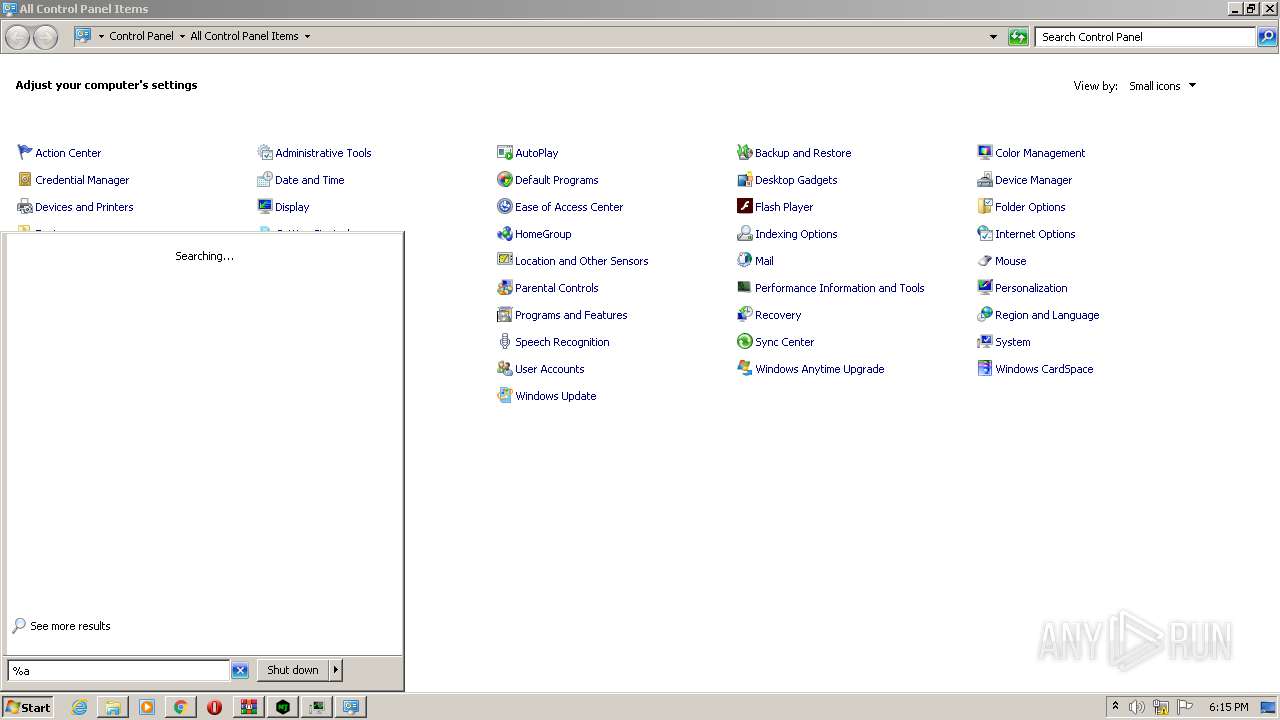This screenshot has width=1280, height=720.
Task: Select the Control Panel breadcrumb
Action: 141,36
